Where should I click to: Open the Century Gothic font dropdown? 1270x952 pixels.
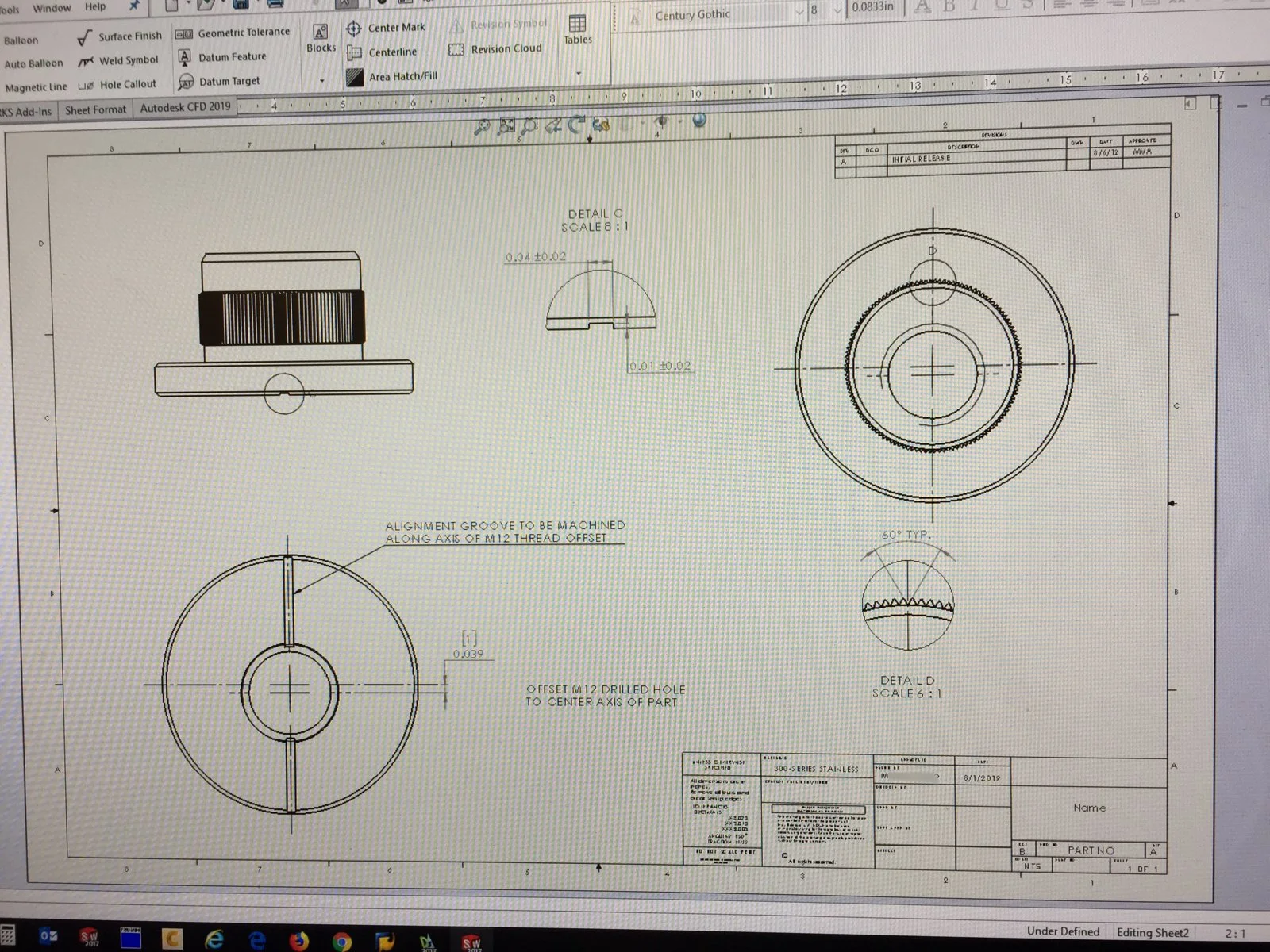pos(799,13)
